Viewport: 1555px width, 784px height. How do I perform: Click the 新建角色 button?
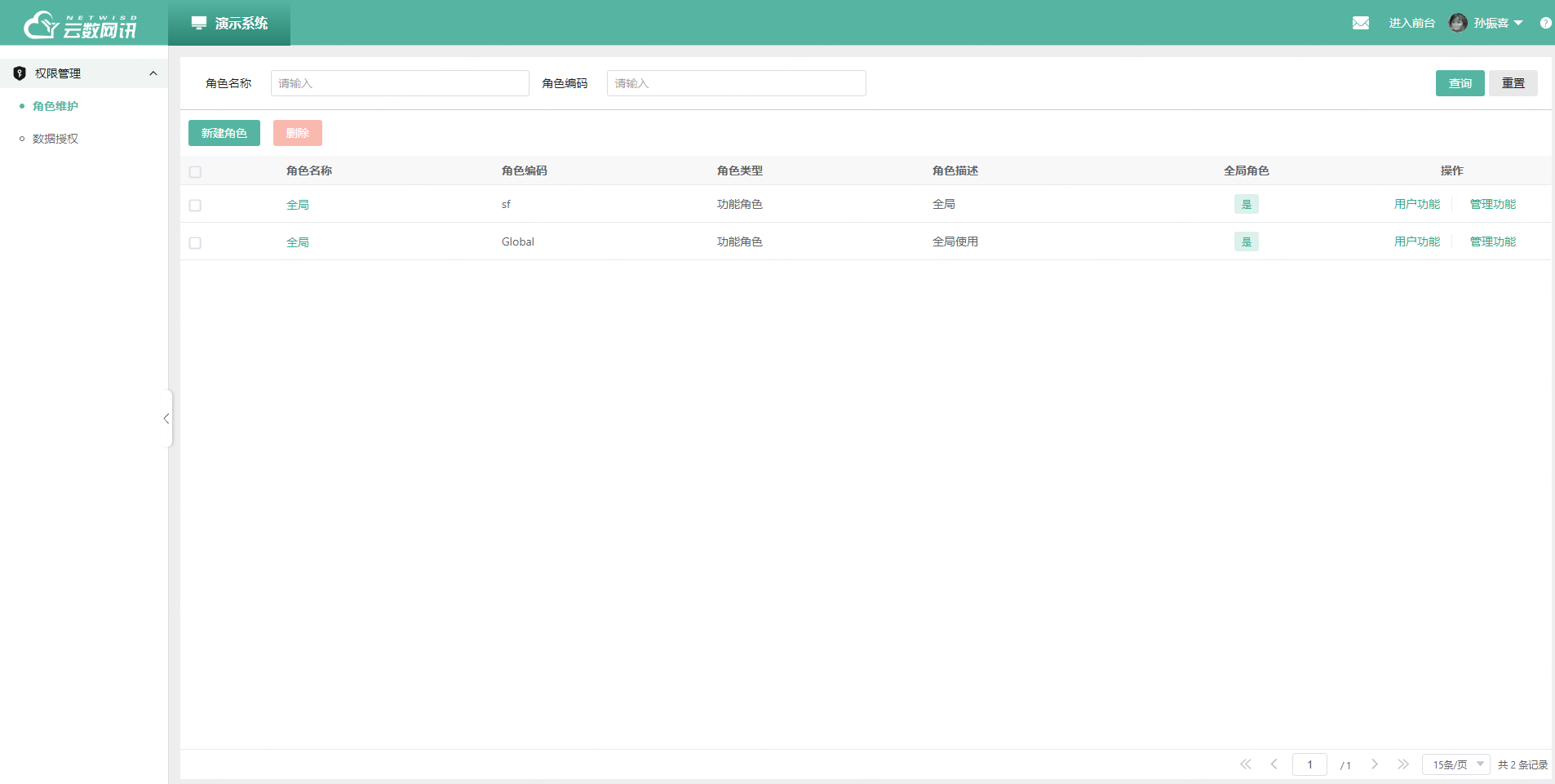pyautogui.click(x=224, y=133)
